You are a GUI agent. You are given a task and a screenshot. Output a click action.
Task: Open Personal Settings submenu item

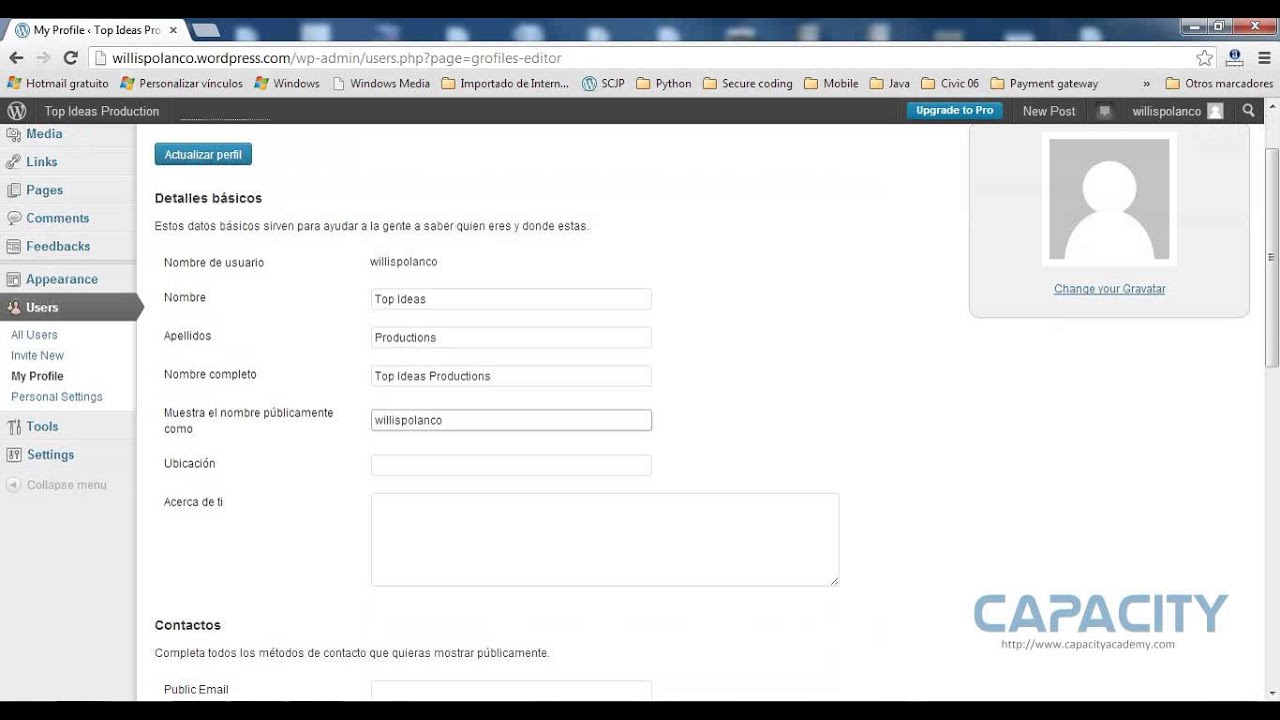tap(57, 397)
